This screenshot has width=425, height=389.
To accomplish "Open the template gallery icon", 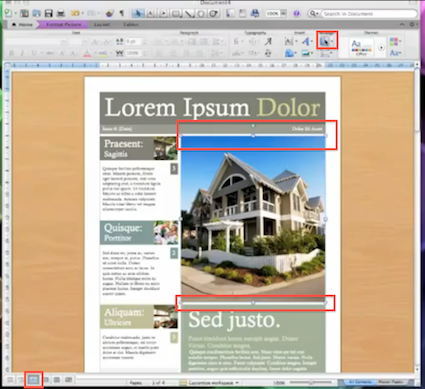I will (24, 13).
